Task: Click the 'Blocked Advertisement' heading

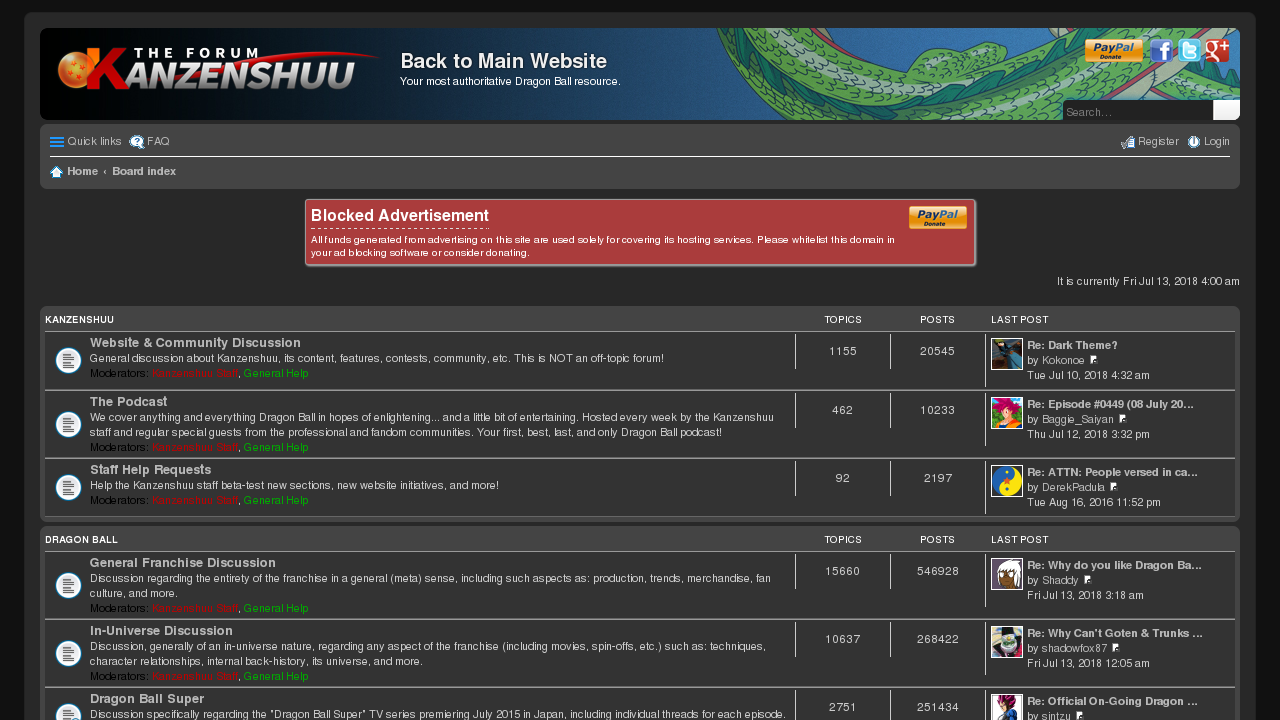Action: click(400, 216)
